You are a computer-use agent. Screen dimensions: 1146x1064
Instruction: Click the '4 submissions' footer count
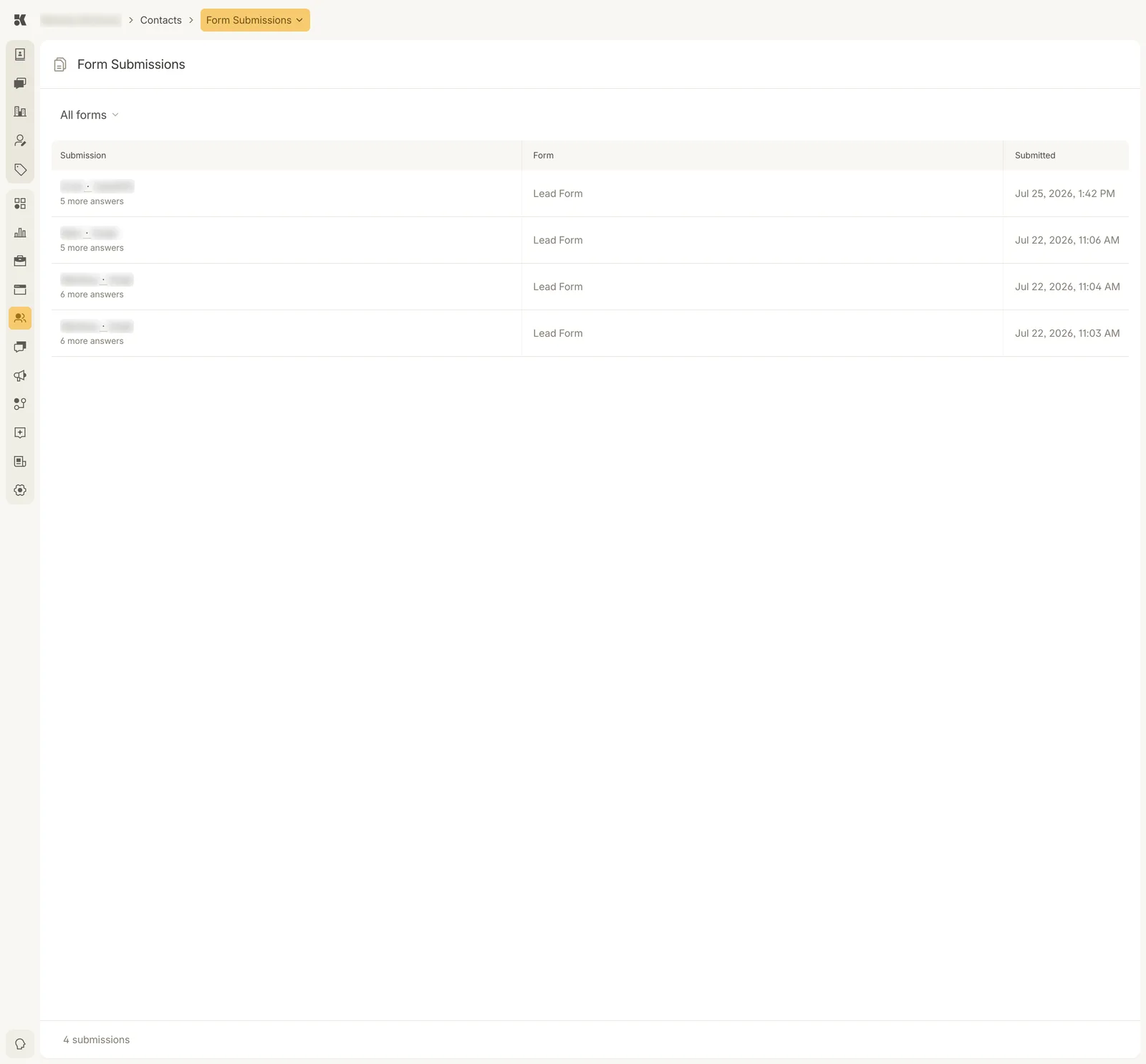click(97, 1040)
